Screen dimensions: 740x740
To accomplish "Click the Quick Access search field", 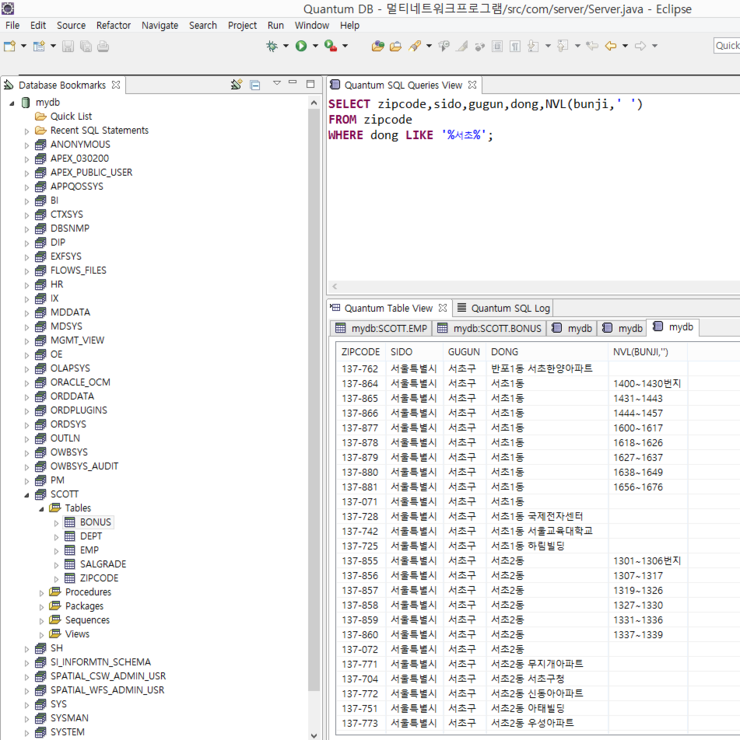I will tap(727, 46).
